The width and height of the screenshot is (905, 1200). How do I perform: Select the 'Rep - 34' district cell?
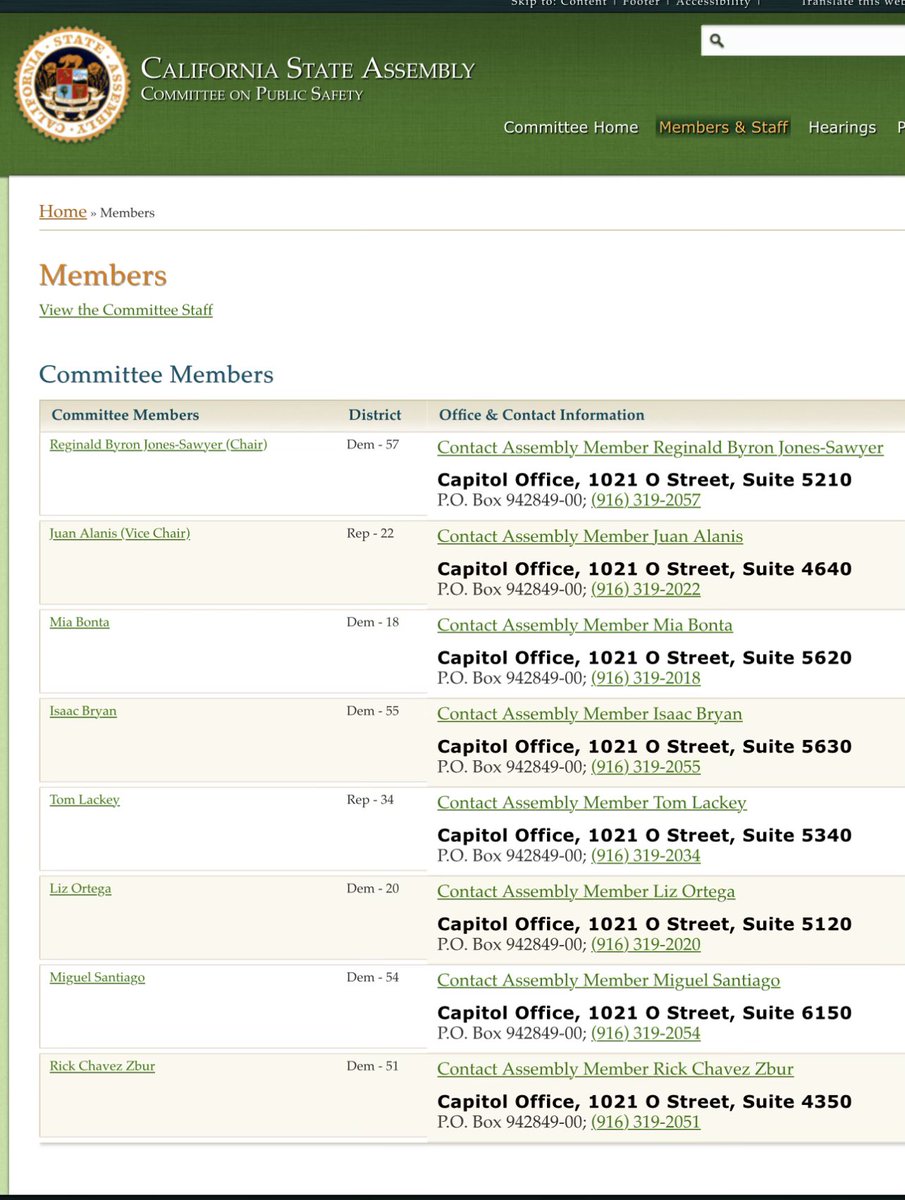click(x=371, y=800)
